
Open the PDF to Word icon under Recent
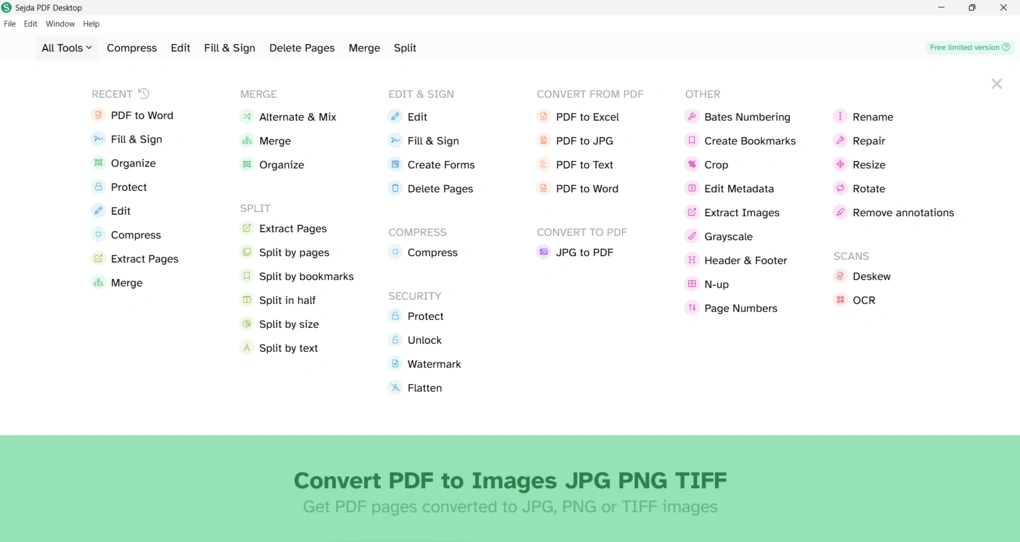point(98,115)
